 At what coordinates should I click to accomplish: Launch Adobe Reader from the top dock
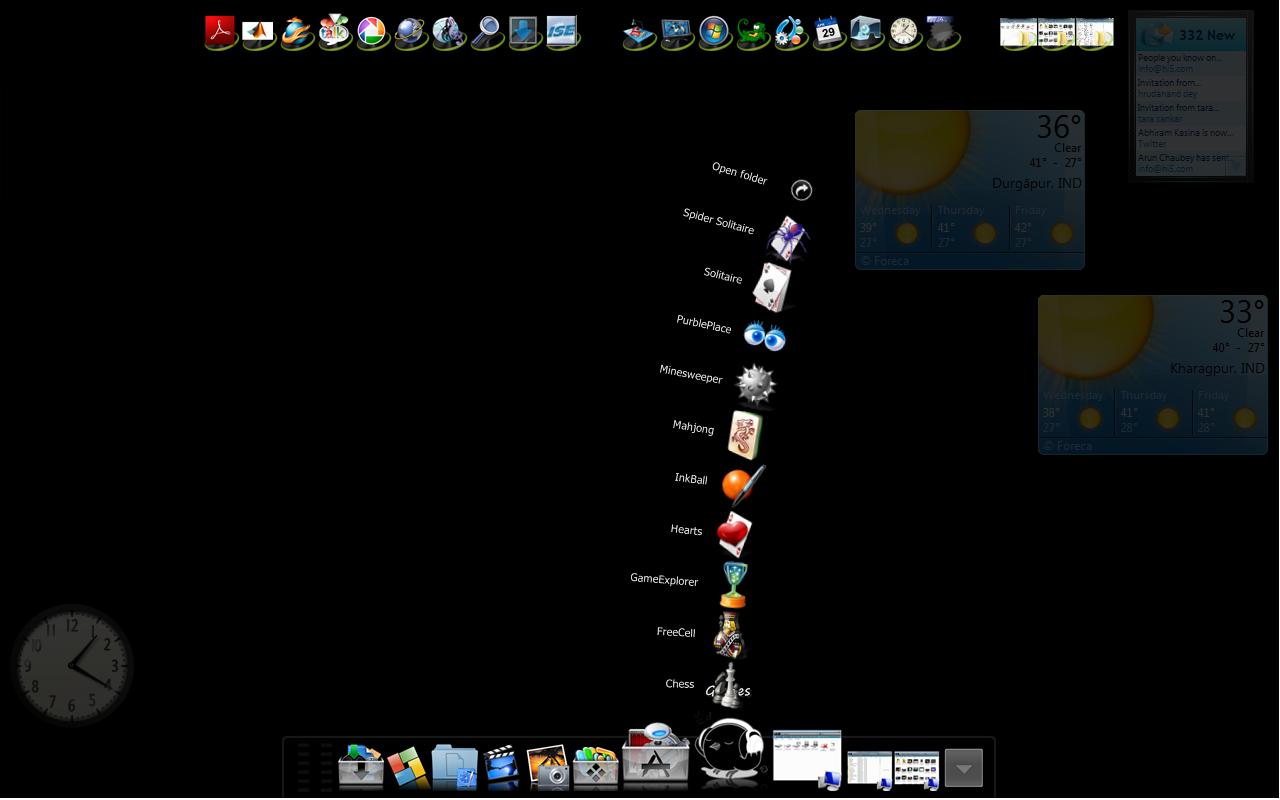(x=221, y=31)
